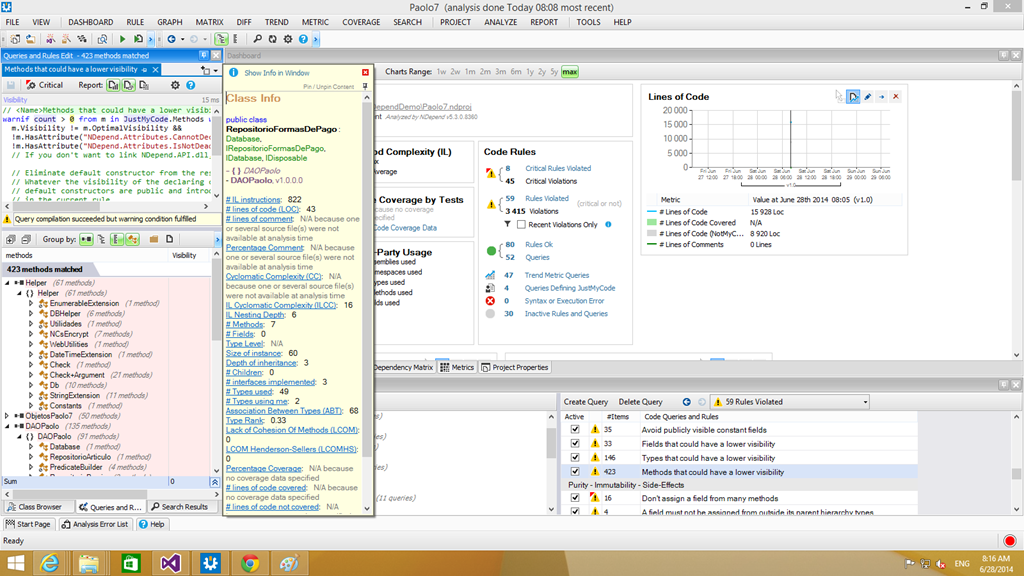This screenshot has width=1024, height=576.
Task: Uncheck Active for 'Avoid publicly visible constant fields'
Action: point(574,429)
